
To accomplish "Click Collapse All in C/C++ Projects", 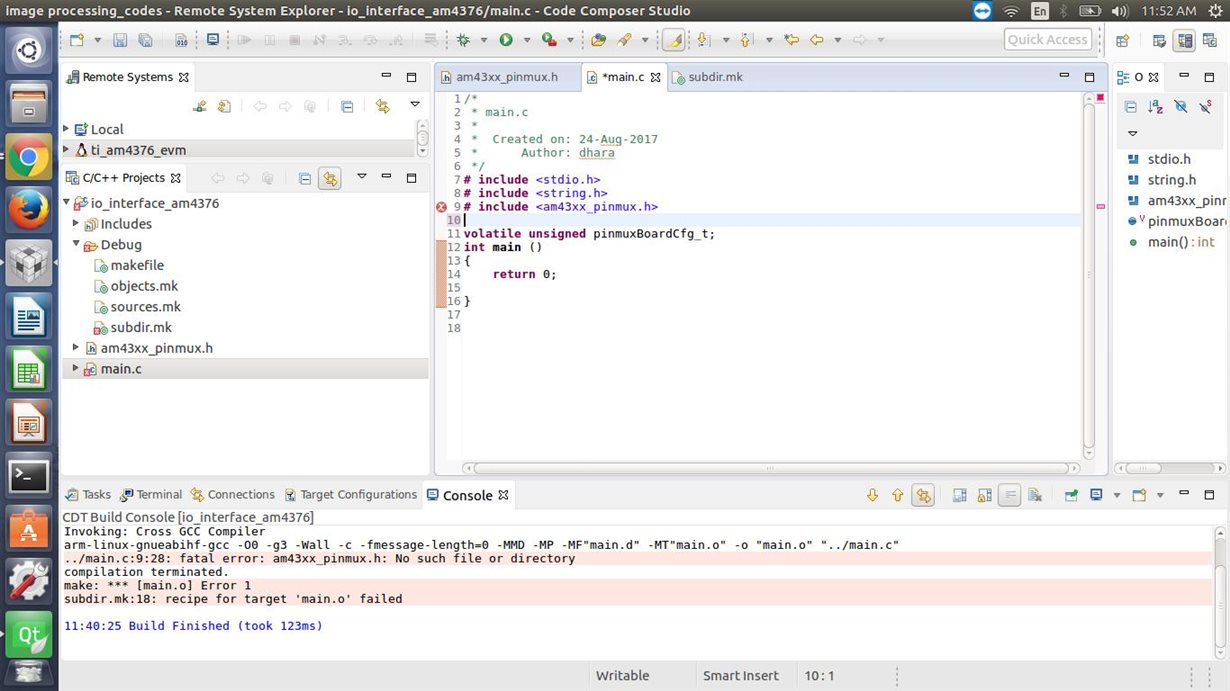I will pyautogui.click(x=305, y=178).
